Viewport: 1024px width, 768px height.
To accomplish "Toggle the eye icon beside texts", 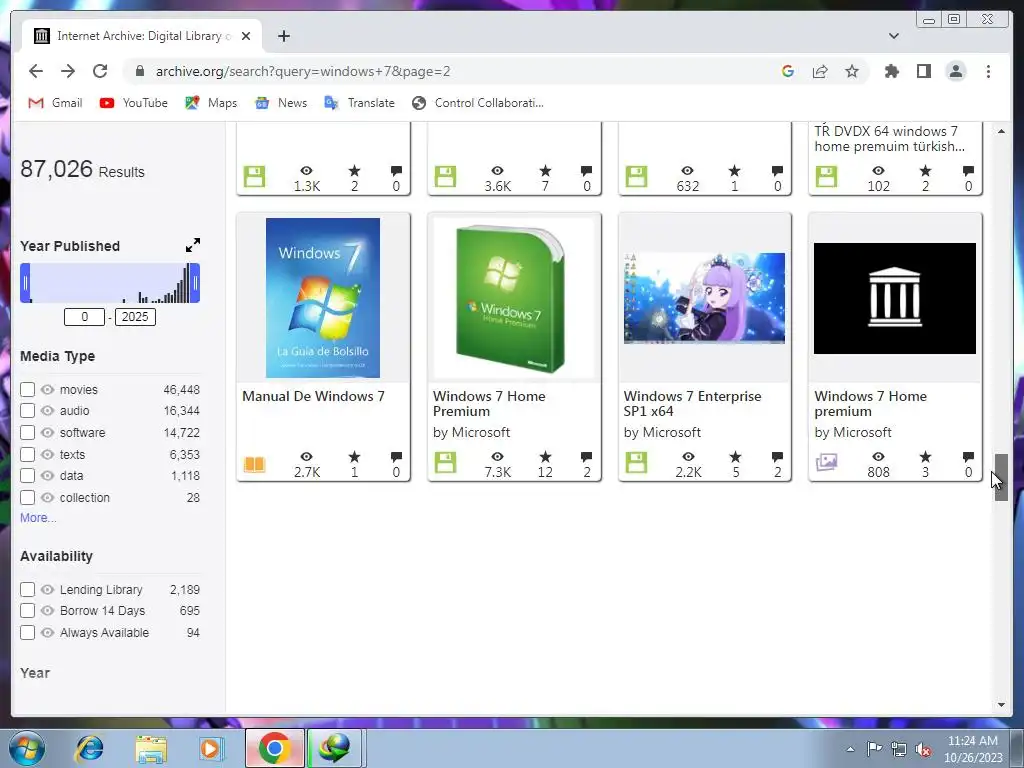I will coord(47,455).
